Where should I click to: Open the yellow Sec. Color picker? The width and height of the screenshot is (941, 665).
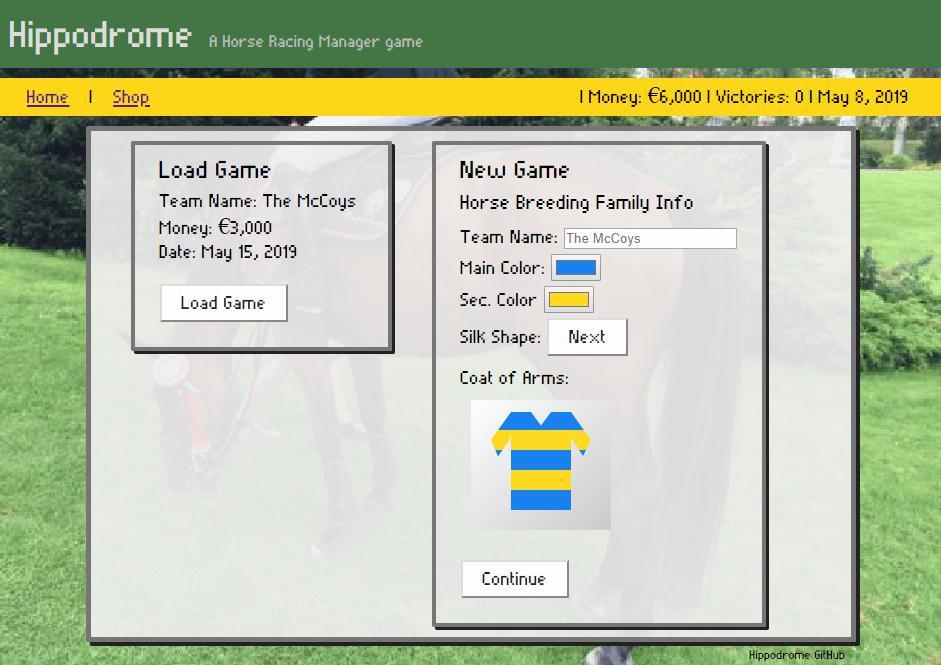568,299
